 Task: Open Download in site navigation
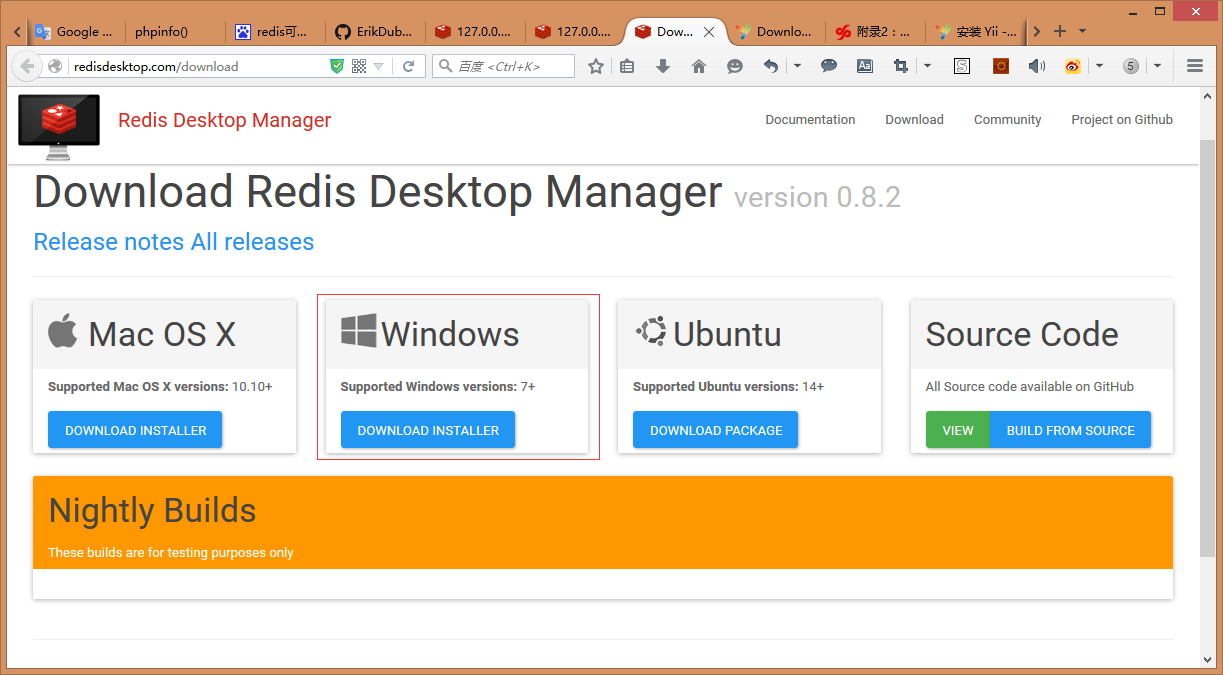914,119
